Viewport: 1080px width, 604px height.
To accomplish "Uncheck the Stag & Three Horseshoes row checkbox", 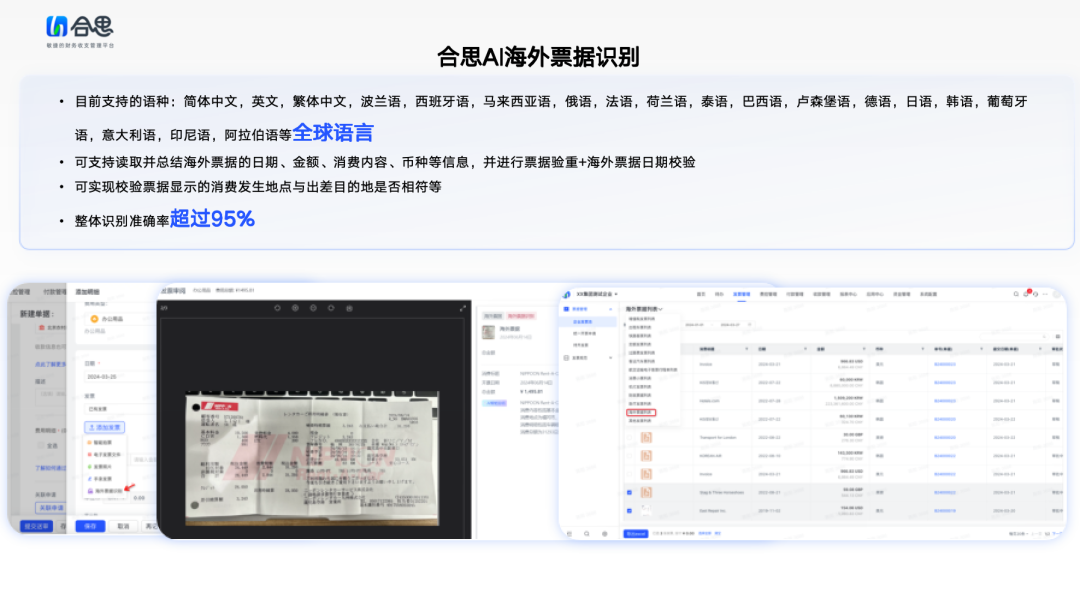I will pyautogui.click(x=630, y=492).
